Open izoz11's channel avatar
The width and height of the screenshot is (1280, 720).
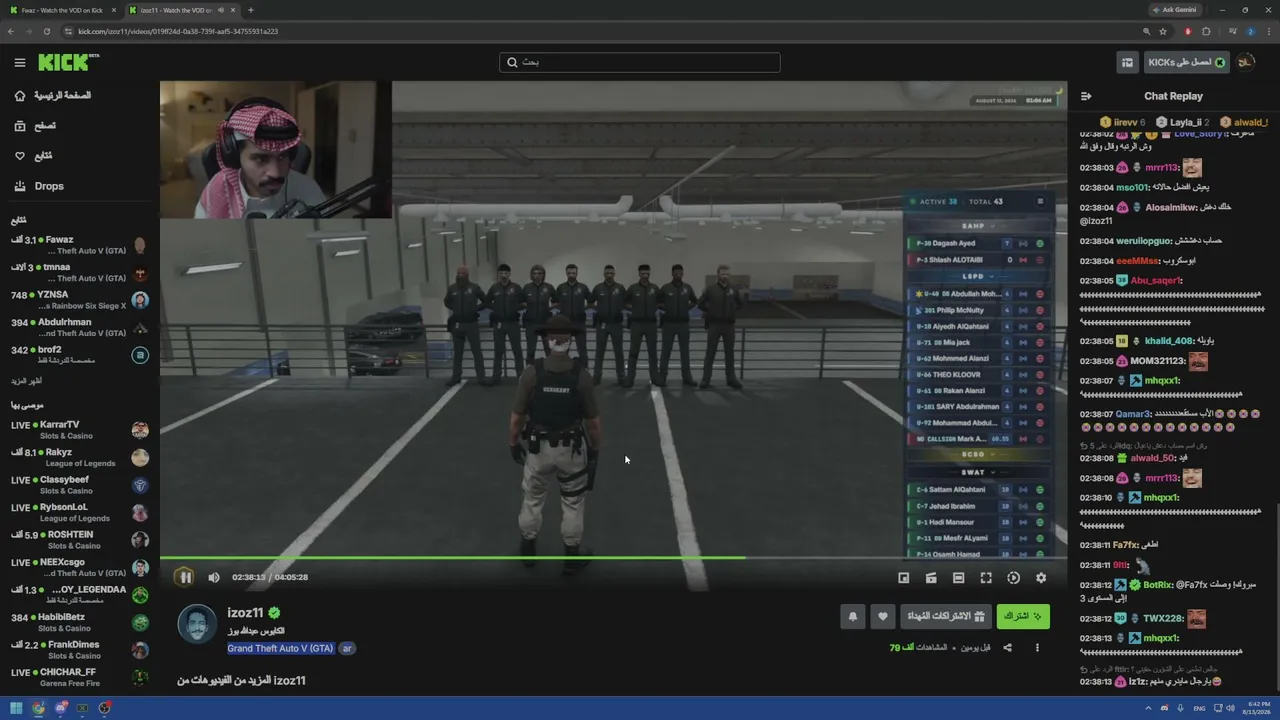pos(197,625)
